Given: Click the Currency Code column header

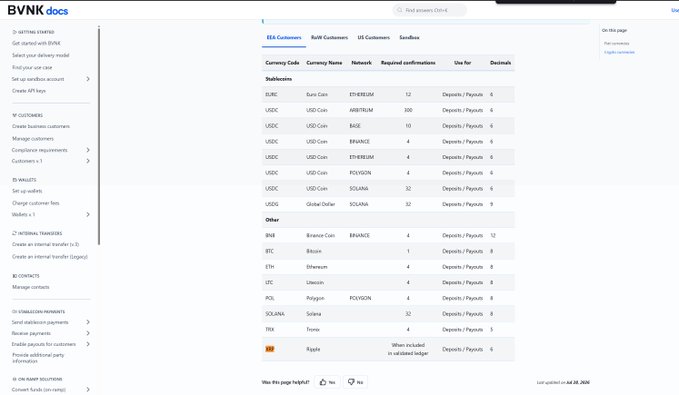Looking at the screenshot, I should coord(282,63).
